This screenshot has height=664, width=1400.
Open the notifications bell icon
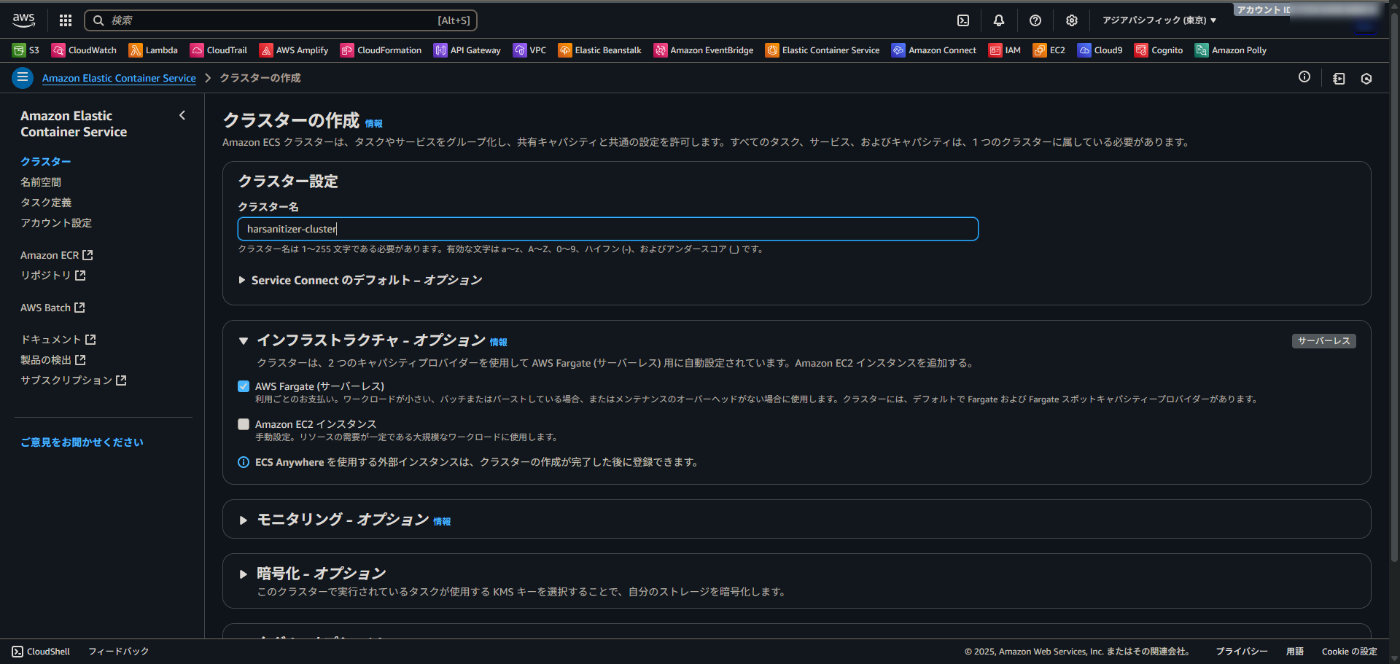999,20
